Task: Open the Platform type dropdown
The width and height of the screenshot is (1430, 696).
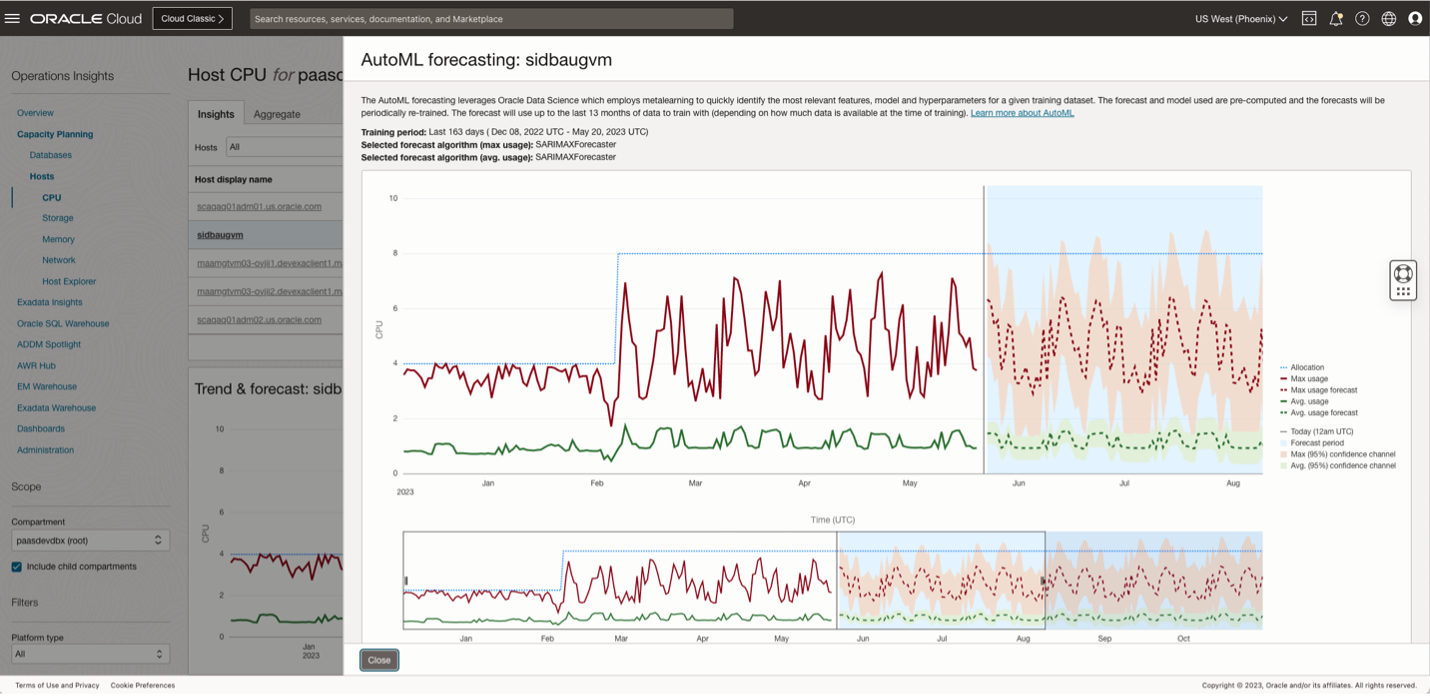Action: coord(90,653)
